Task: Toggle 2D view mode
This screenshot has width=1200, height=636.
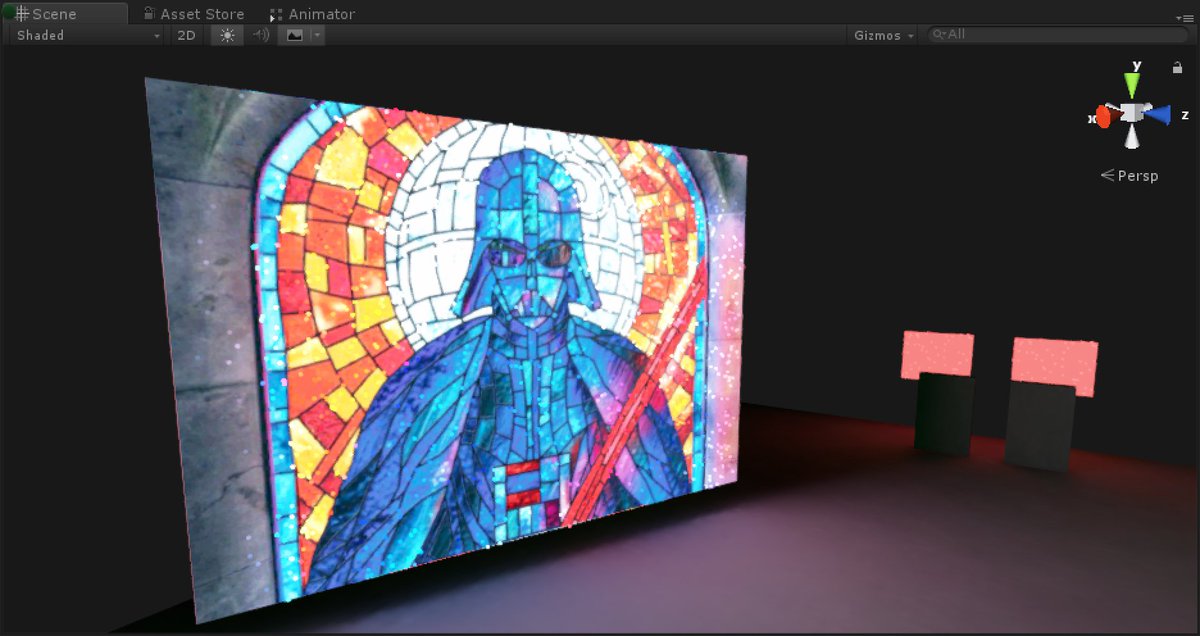Action: (186, 35)
